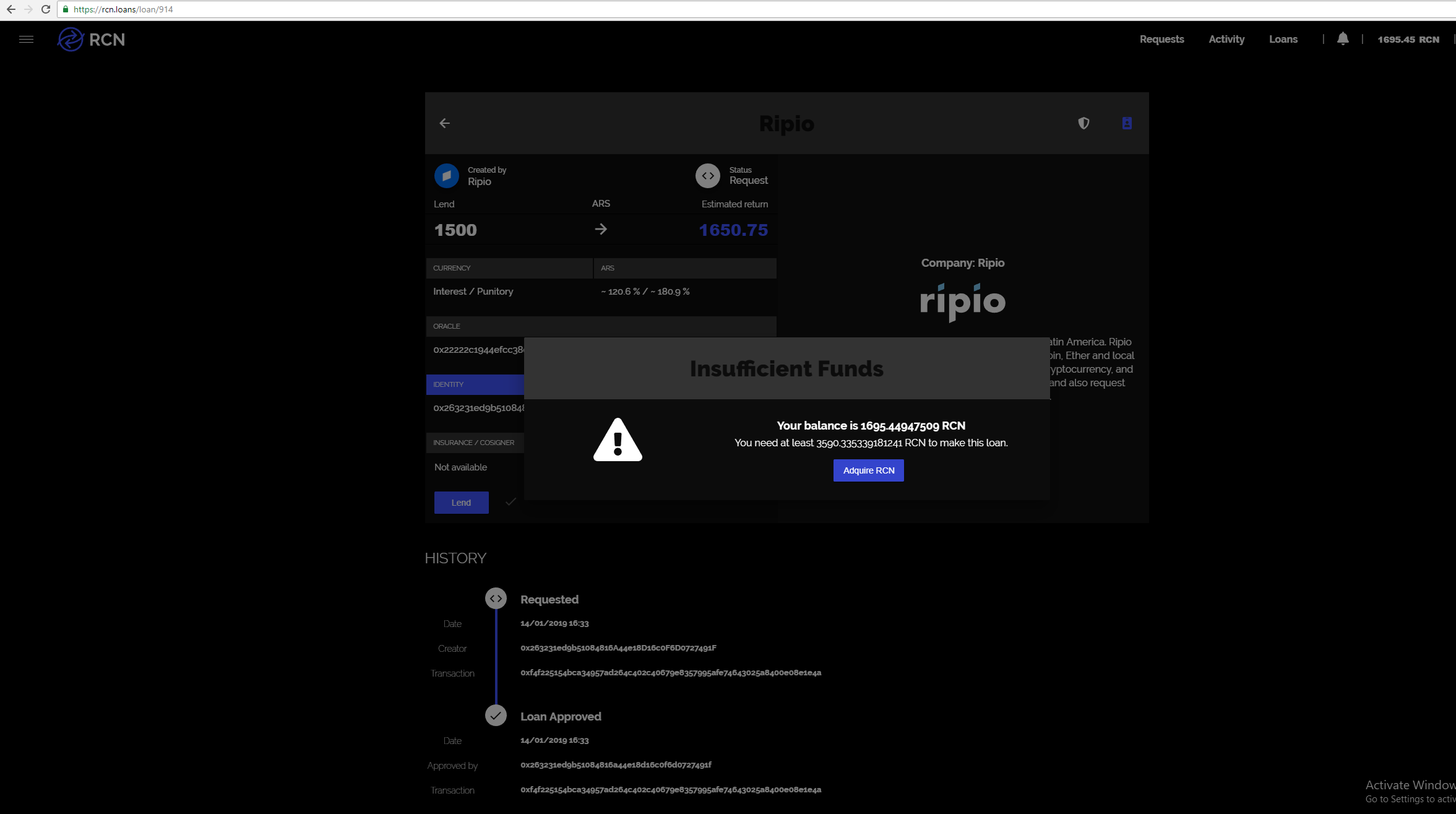
Task: Click the Requested history marker
Action: [x=496, y=599]
